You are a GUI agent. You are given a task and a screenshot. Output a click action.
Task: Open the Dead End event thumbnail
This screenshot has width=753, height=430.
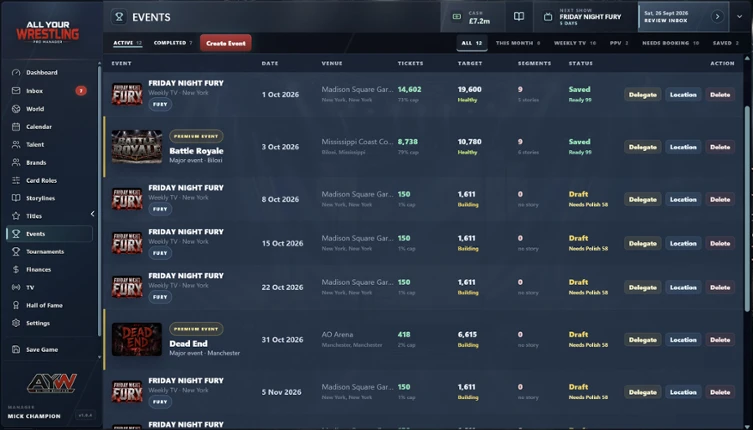pos(137,339)
